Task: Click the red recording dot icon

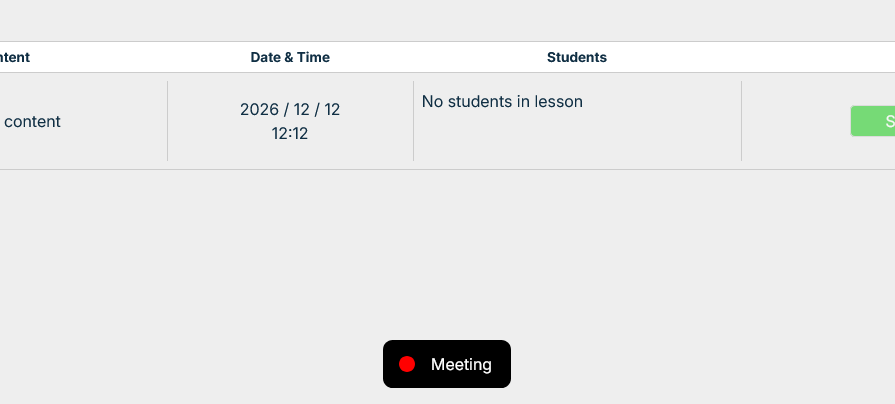Action: [407, 364]
